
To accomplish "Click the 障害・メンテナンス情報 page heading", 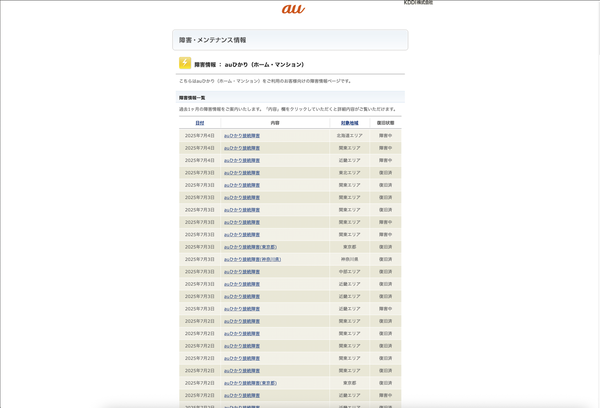I will pos(213,40).
